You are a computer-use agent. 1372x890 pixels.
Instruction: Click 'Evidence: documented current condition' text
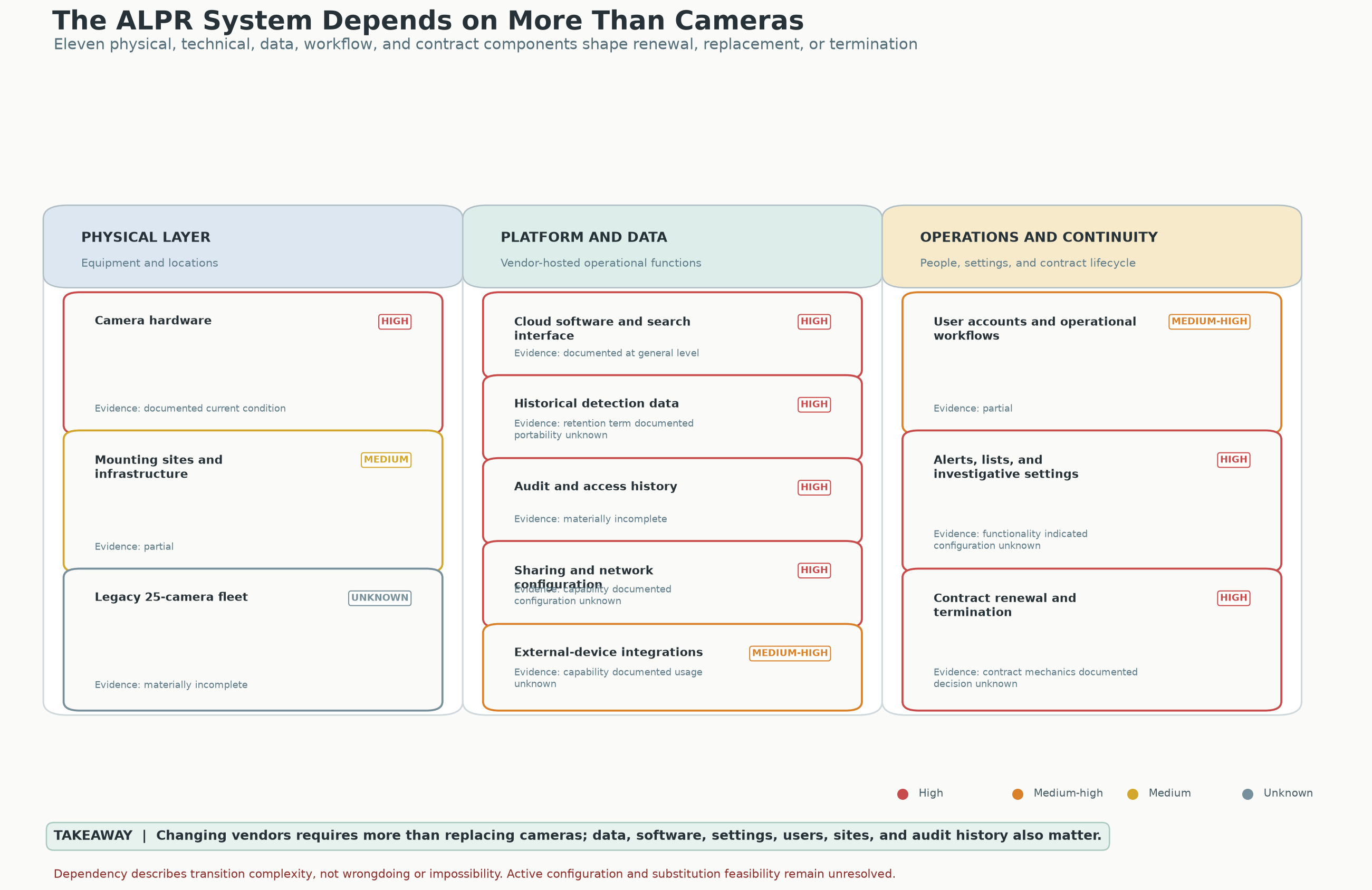pos(190,409)
